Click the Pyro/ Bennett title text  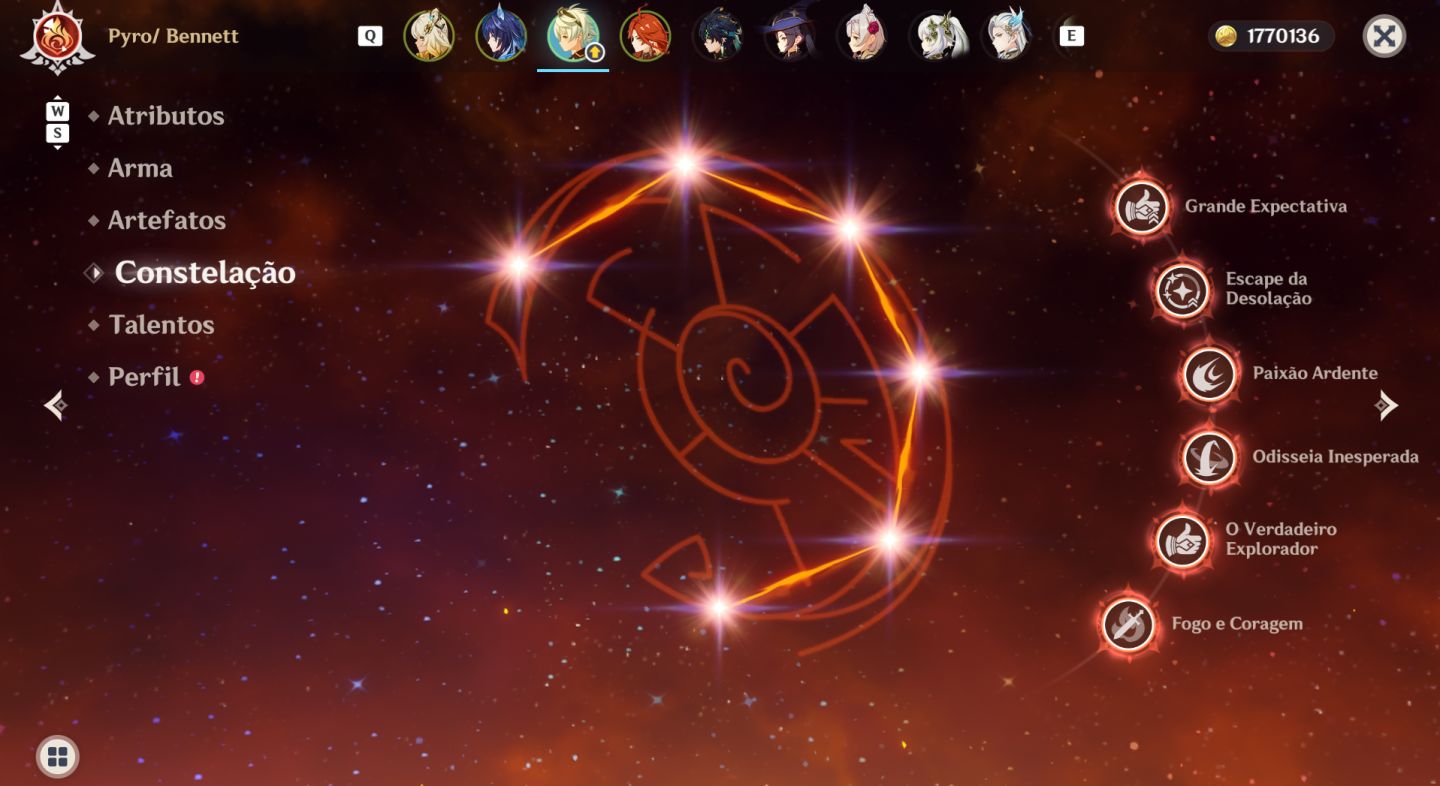tap(173, 36)
